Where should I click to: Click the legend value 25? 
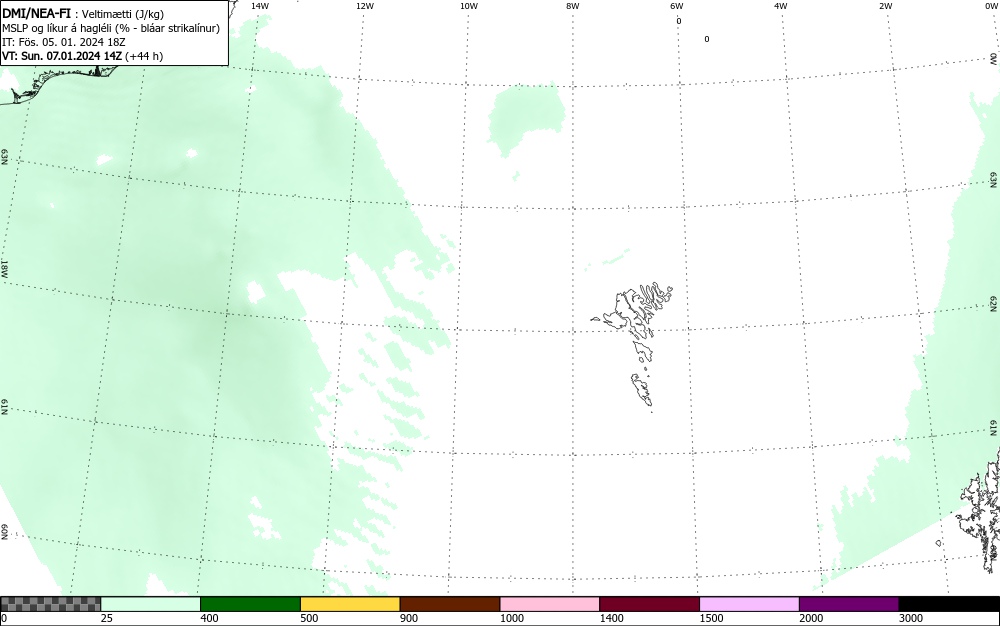(107, 618)
